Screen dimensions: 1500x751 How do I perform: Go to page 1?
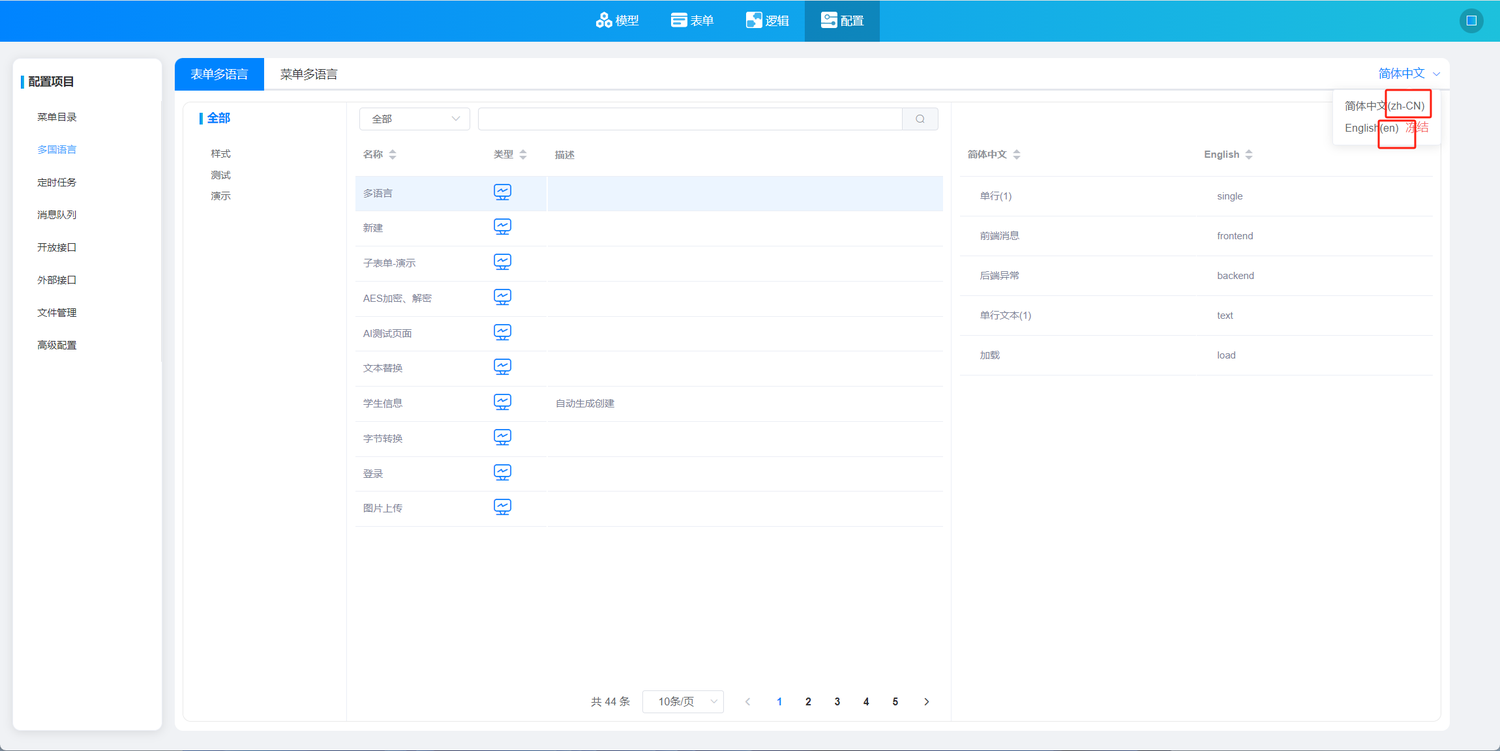pyautogui.click(x=779, y=702)
